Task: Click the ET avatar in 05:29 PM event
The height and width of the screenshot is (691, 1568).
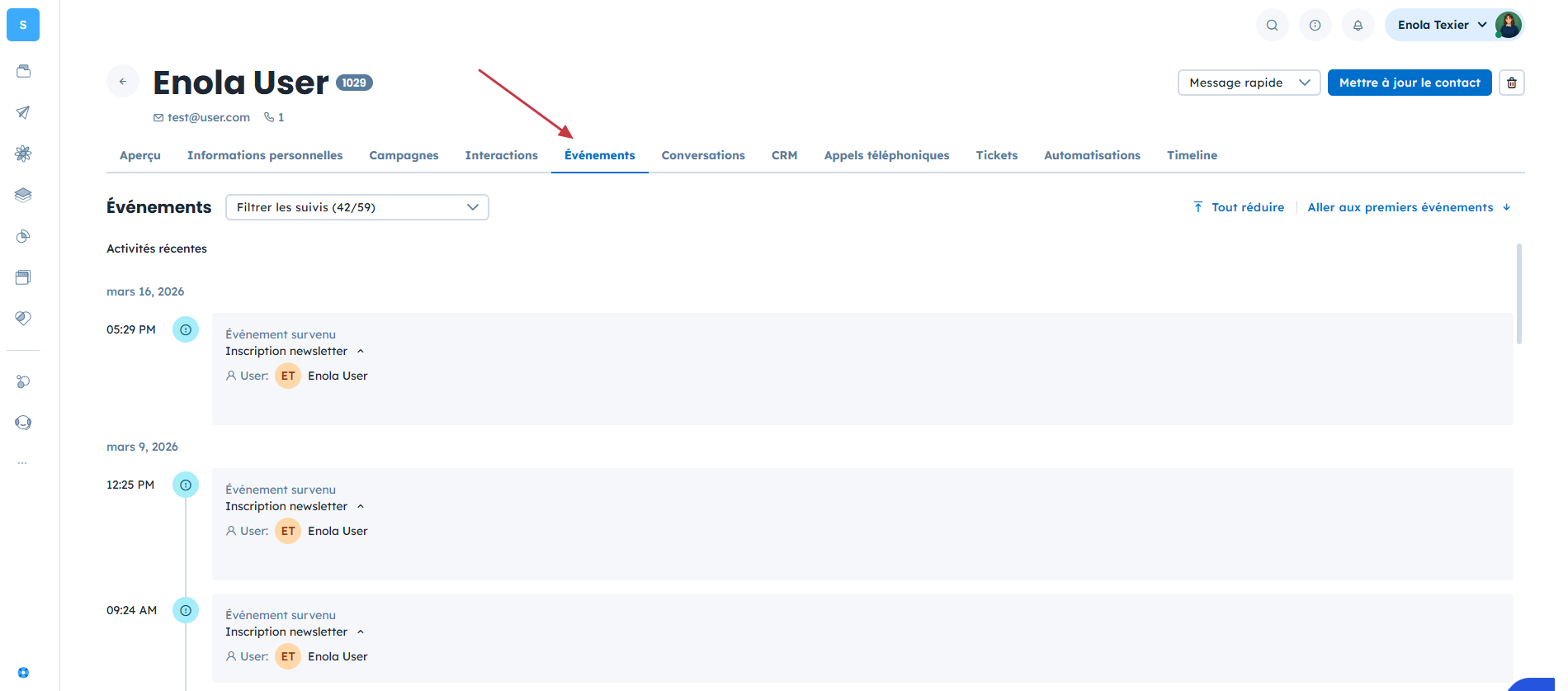Action: tap(288, 376)
